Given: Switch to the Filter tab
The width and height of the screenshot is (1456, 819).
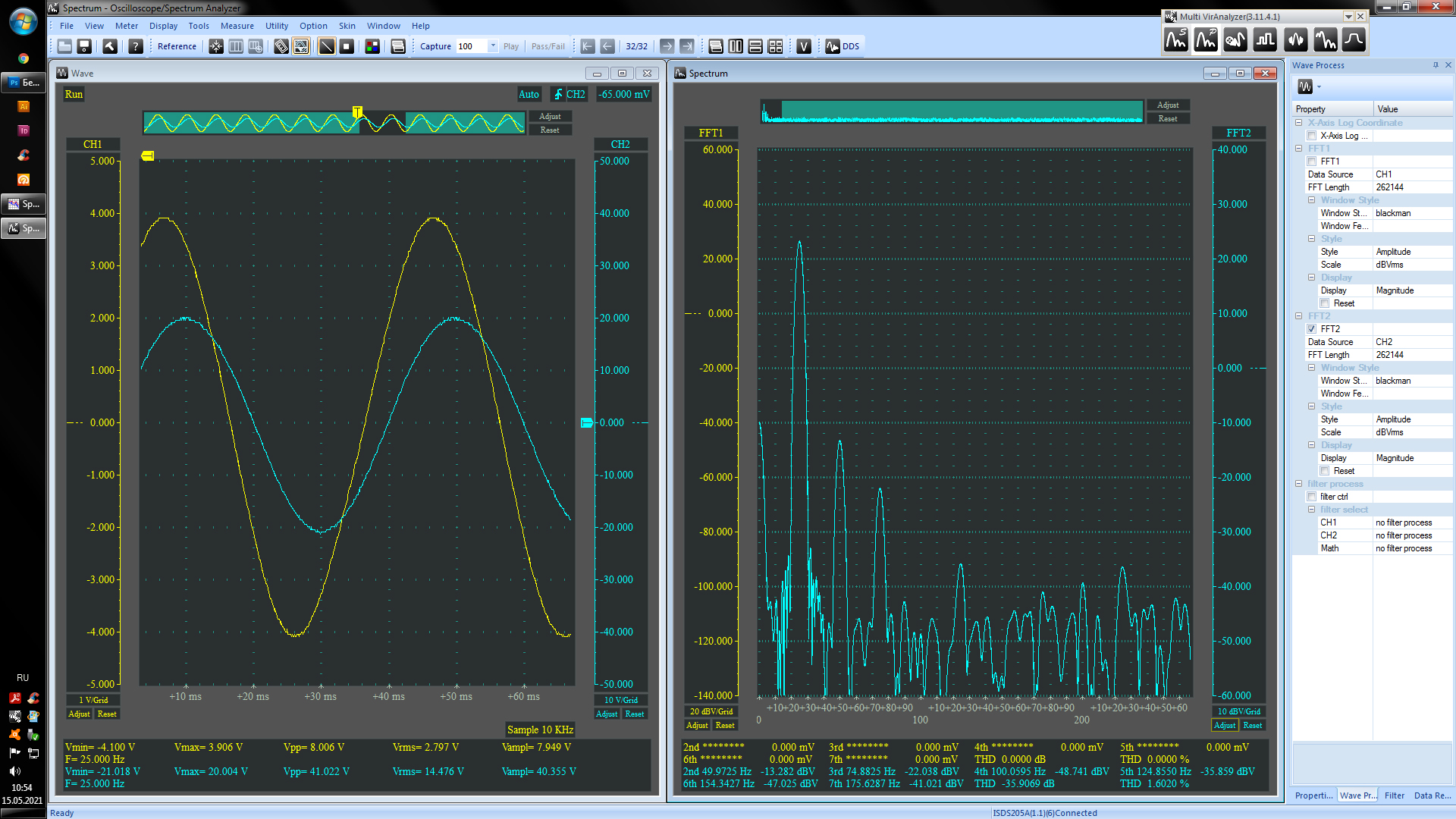Looking at the screenshot, I should 1394,795.
